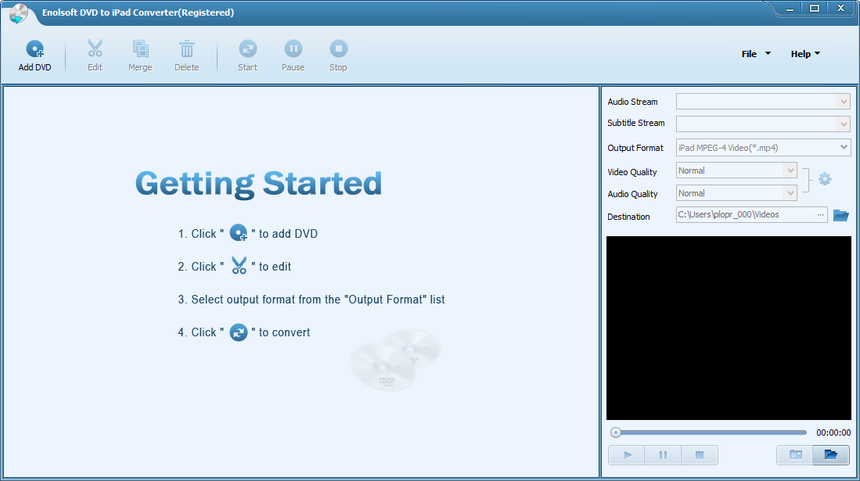Click the "Select output format" instruction text

click(x=311, y=299)
